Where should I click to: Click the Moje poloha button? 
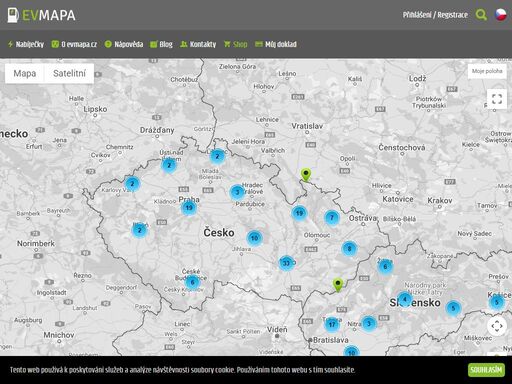[487, 71]
